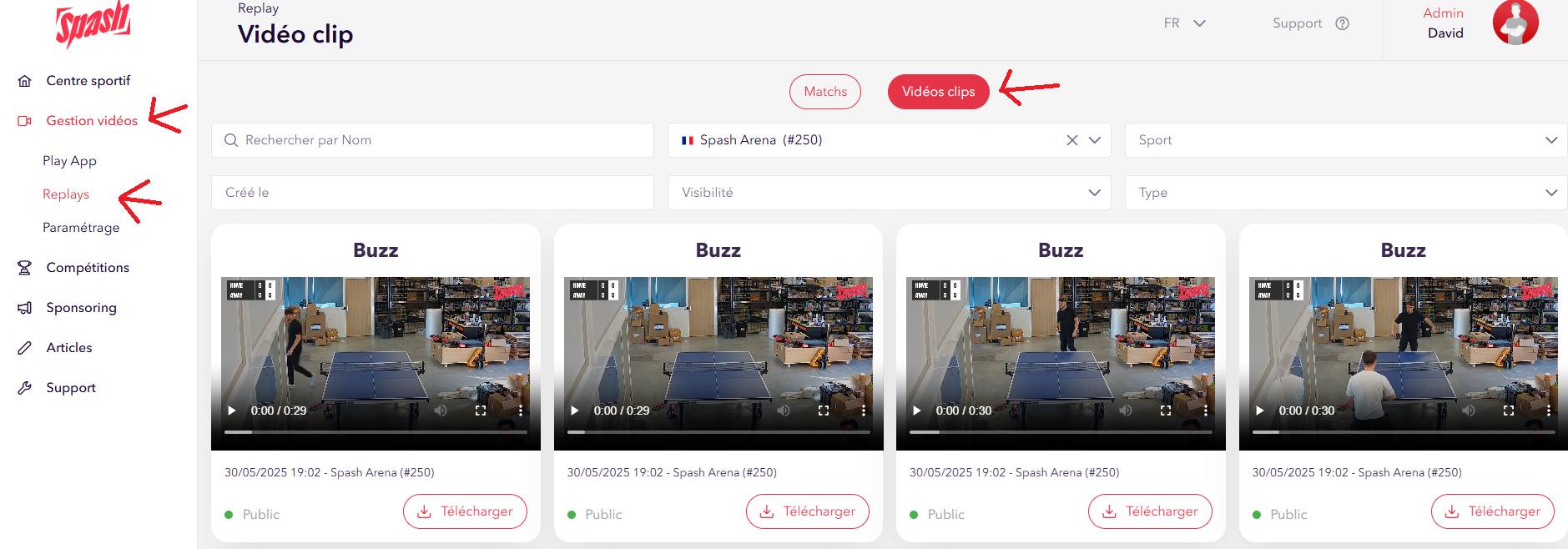Open more options on third Buzz video
Image resolution: width=1568 pixels, height=549 pixels.
click(x=1206, y=410)
